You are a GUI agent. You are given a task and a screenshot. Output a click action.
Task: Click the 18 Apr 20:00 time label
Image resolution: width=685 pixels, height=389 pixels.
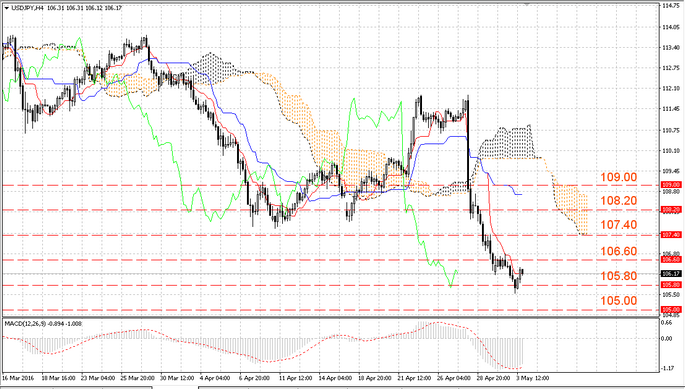coord(375,378)
